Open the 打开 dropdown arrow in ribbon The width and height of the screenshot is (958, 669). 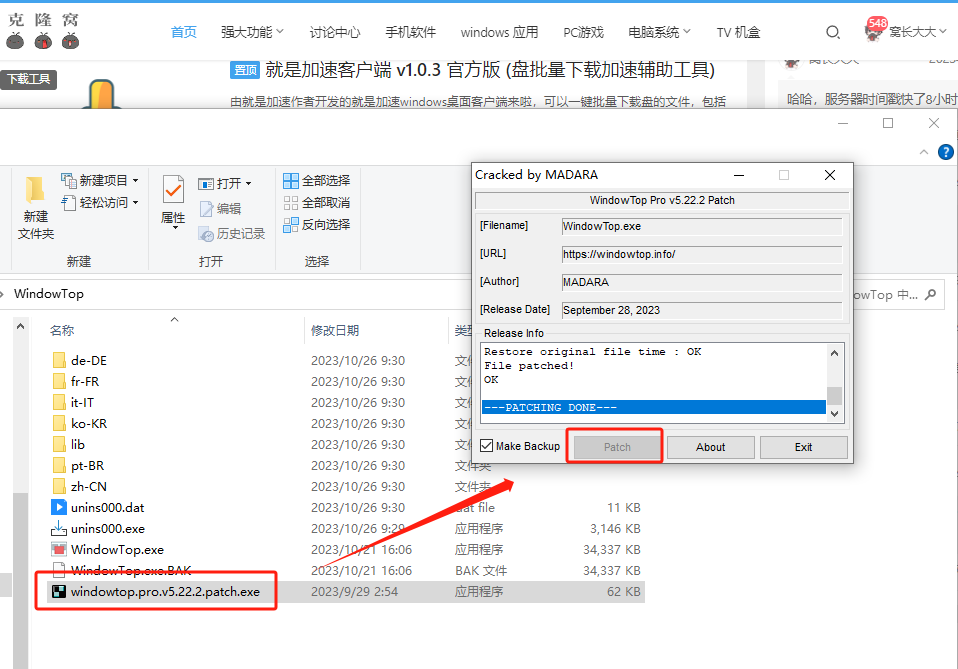click(249, 184)
